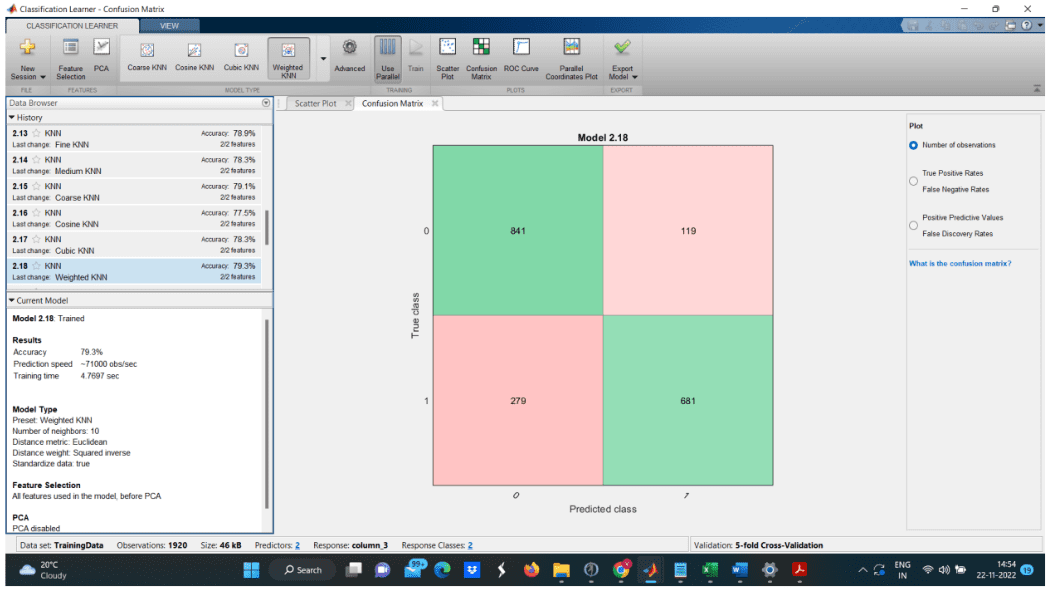Open the Parallel Coordinates Plot
Image resolution: width=1049 pixels, height=591 pixels.
(571, 59)
